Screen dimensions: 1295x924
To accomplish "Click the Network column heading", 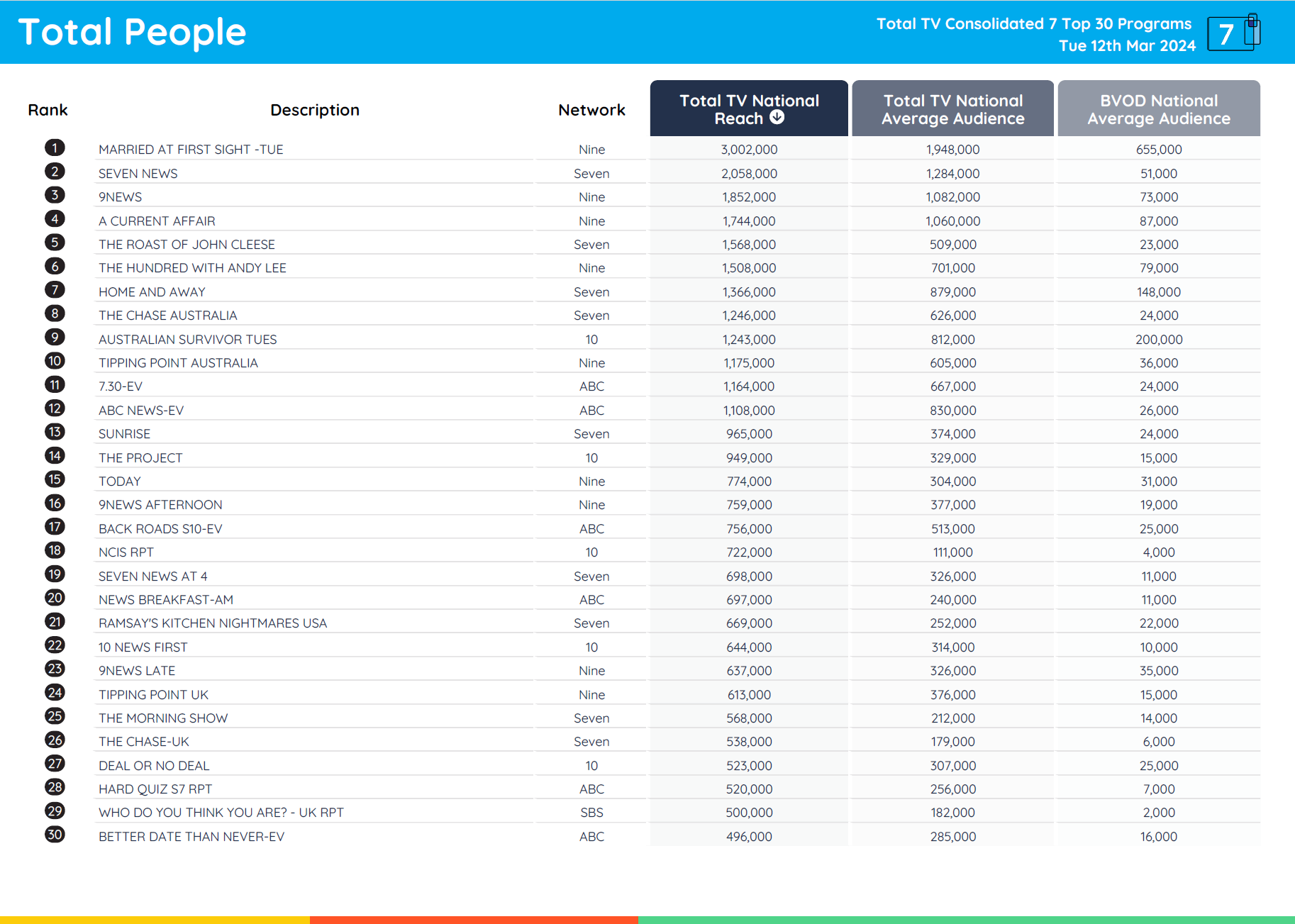I will [591, 110].
